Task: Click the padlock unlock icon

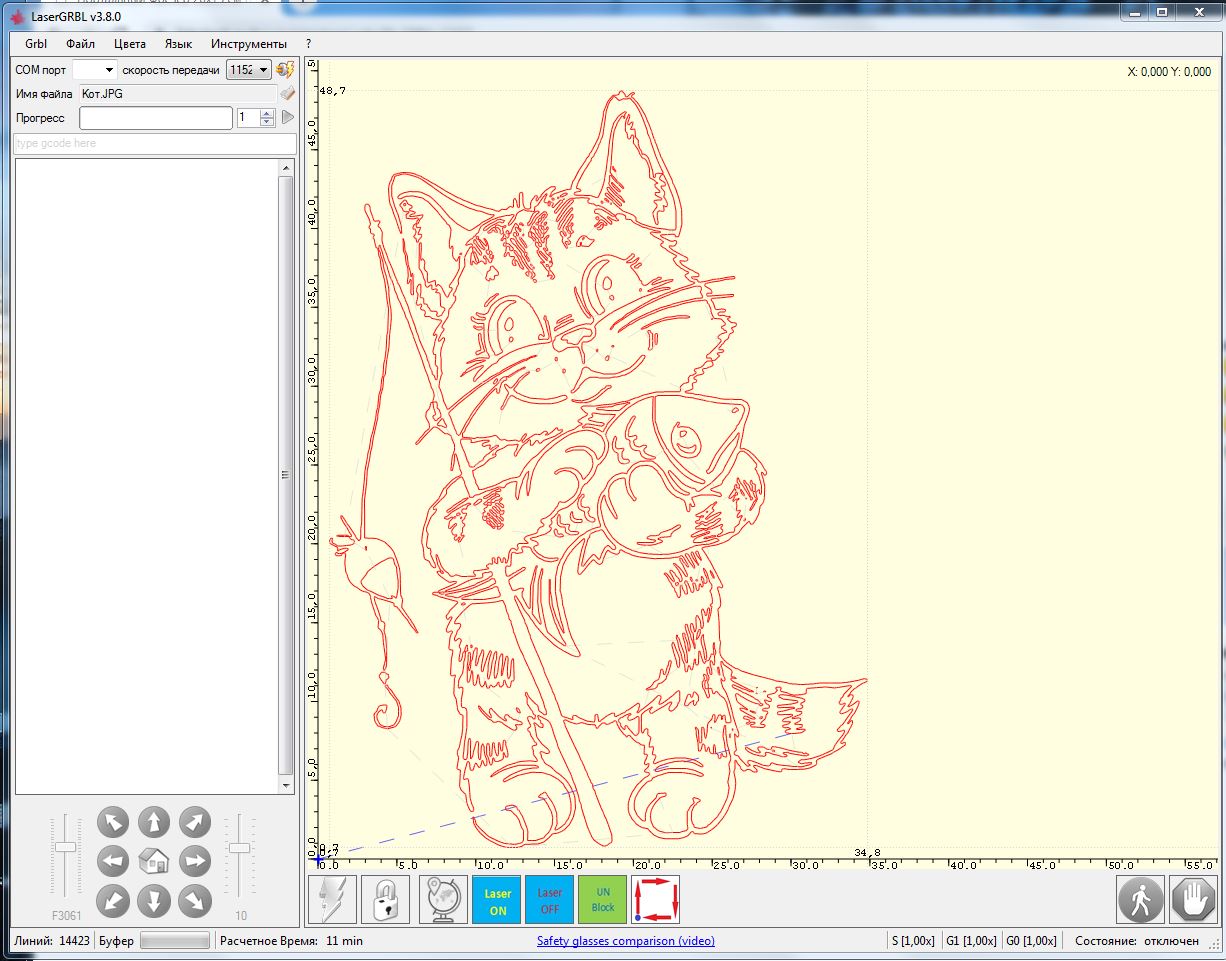Action: pyautogui.click(x=385, y=900)
